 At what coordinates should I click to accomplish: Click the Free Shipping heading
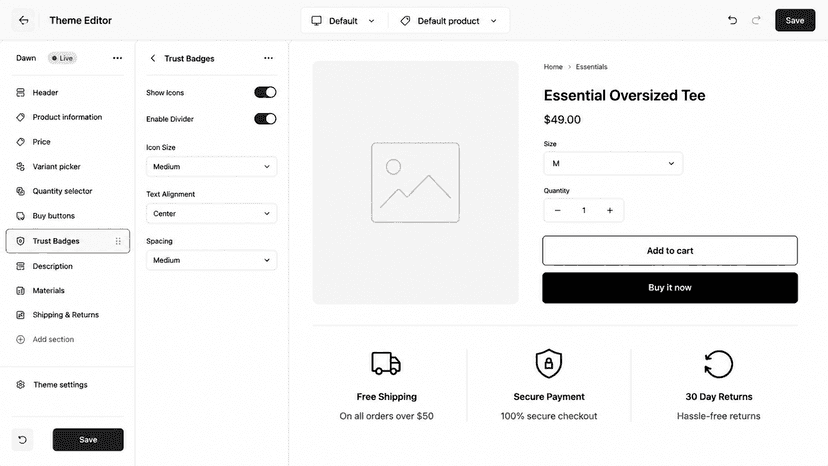tap(387, 396)
